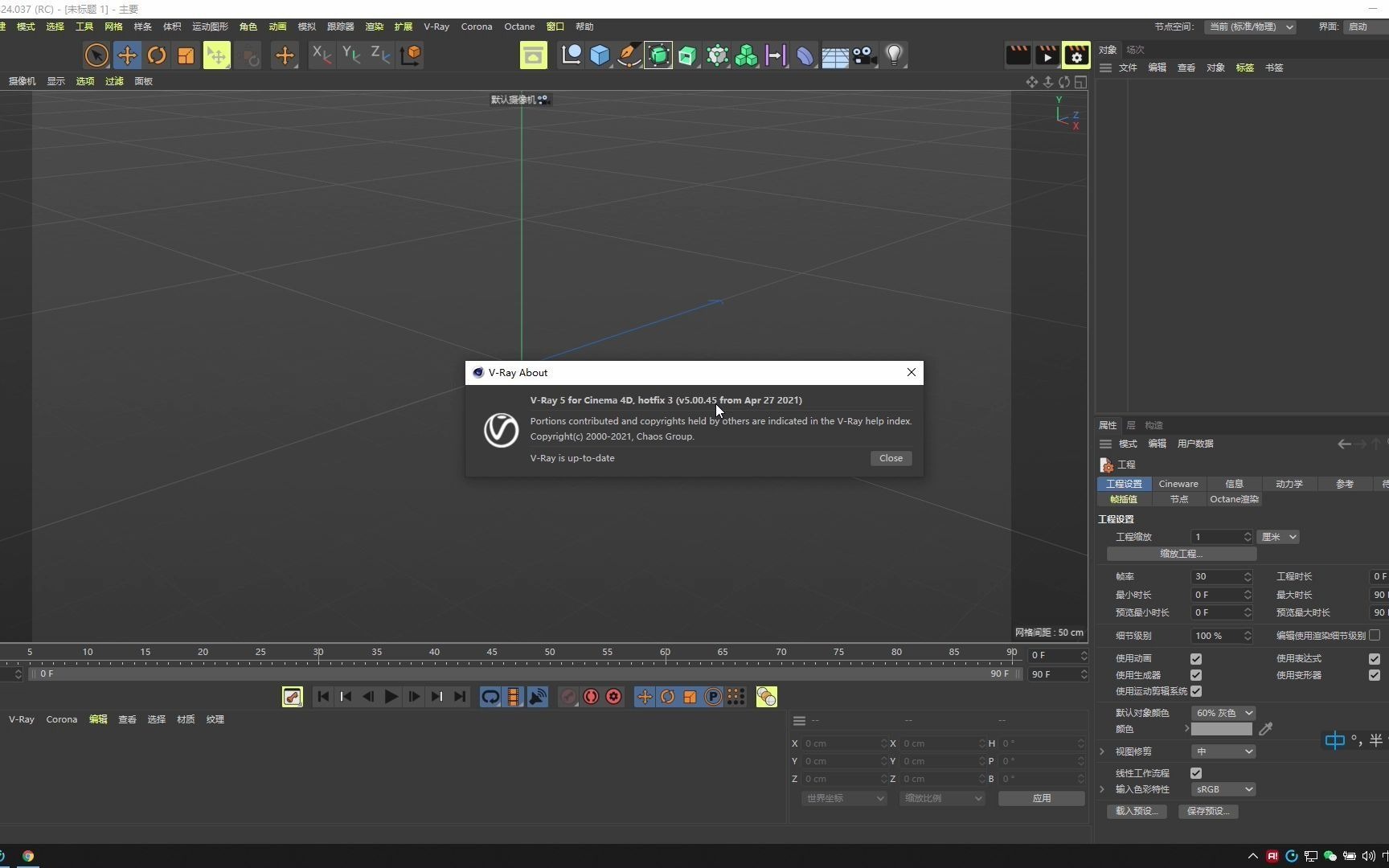Switch to 动力学 tab
The height and width of the screenshot is (868, 1389).
click(x=1289, y=484)
